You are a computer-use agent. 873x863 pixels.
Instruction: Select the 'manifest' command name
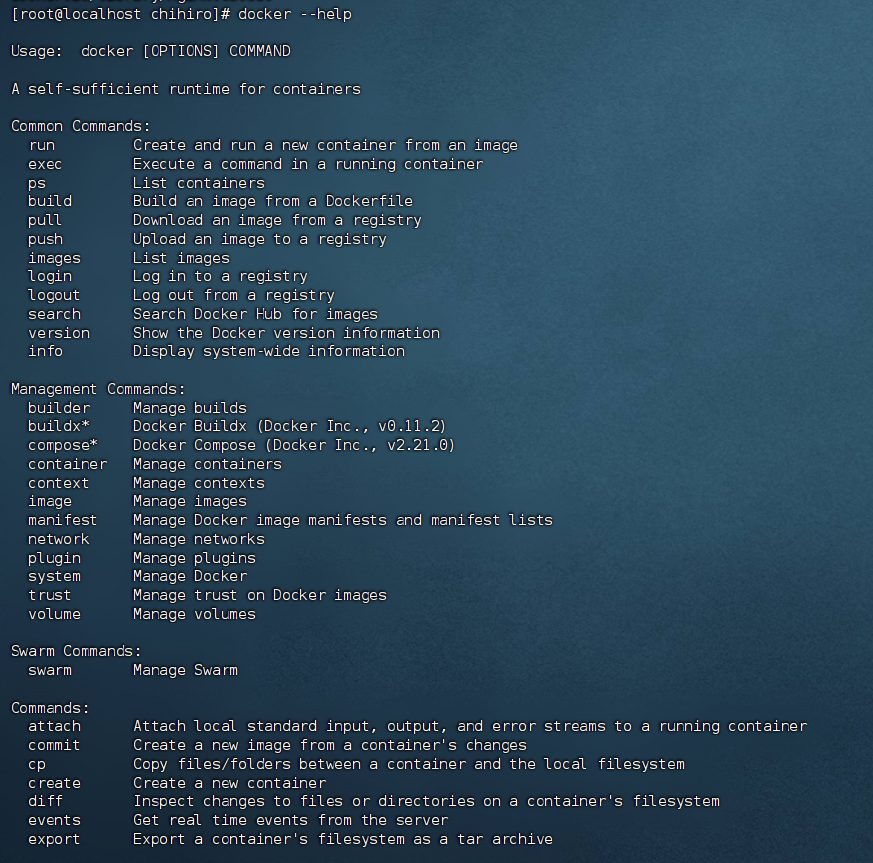(62, 520)
